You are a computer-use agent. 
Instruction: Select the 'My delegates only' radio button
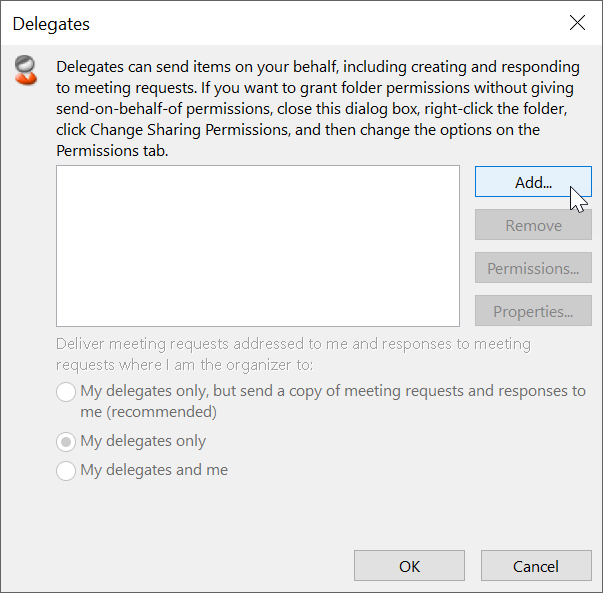66,442
